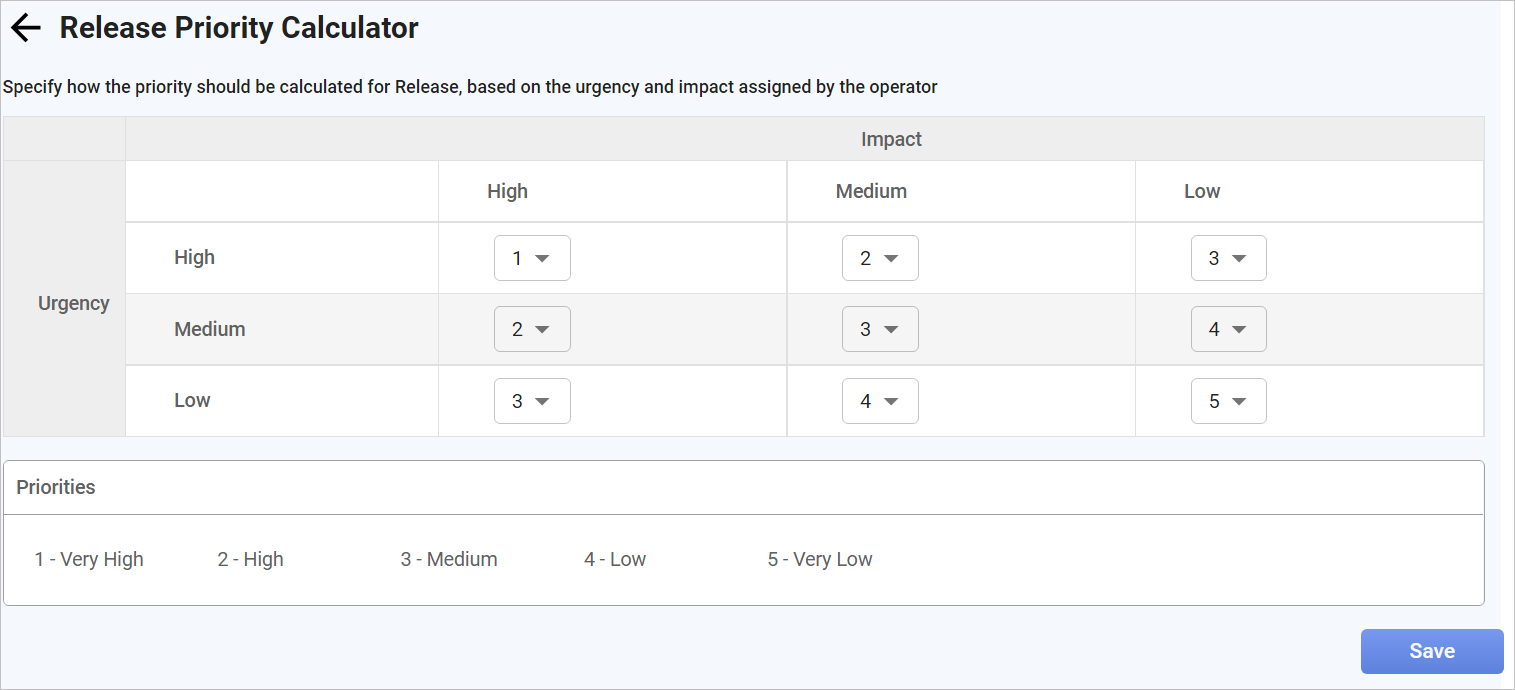
Task: Click the back arrow icon
Action: point(25,28)
